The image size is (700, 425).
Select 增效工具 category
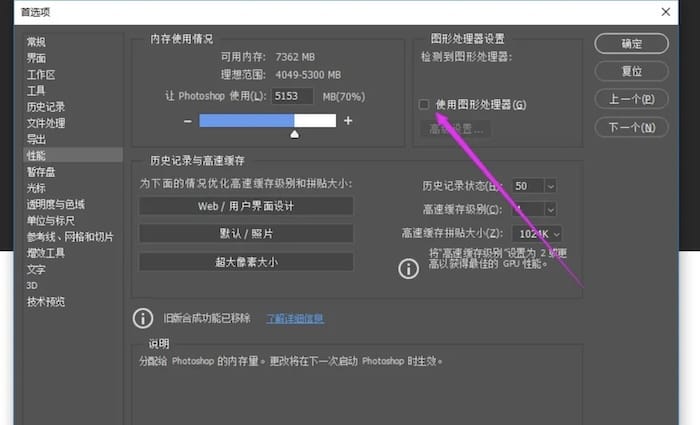tap(46, 253)
